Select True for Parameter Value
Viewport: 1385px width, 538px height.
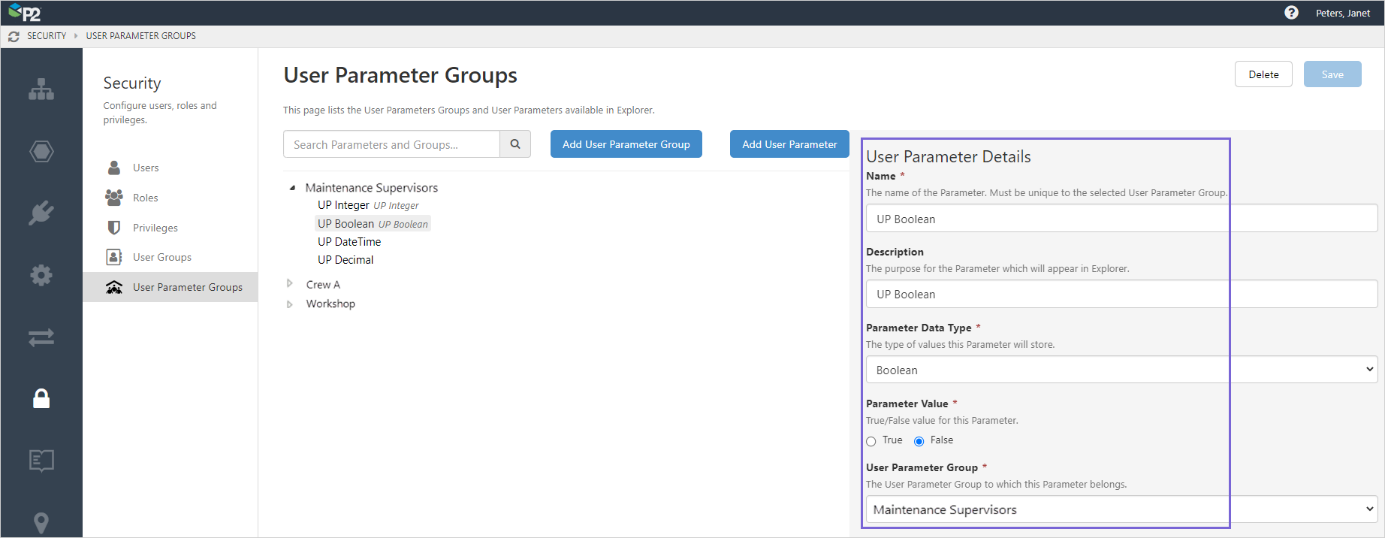[872, 441]
